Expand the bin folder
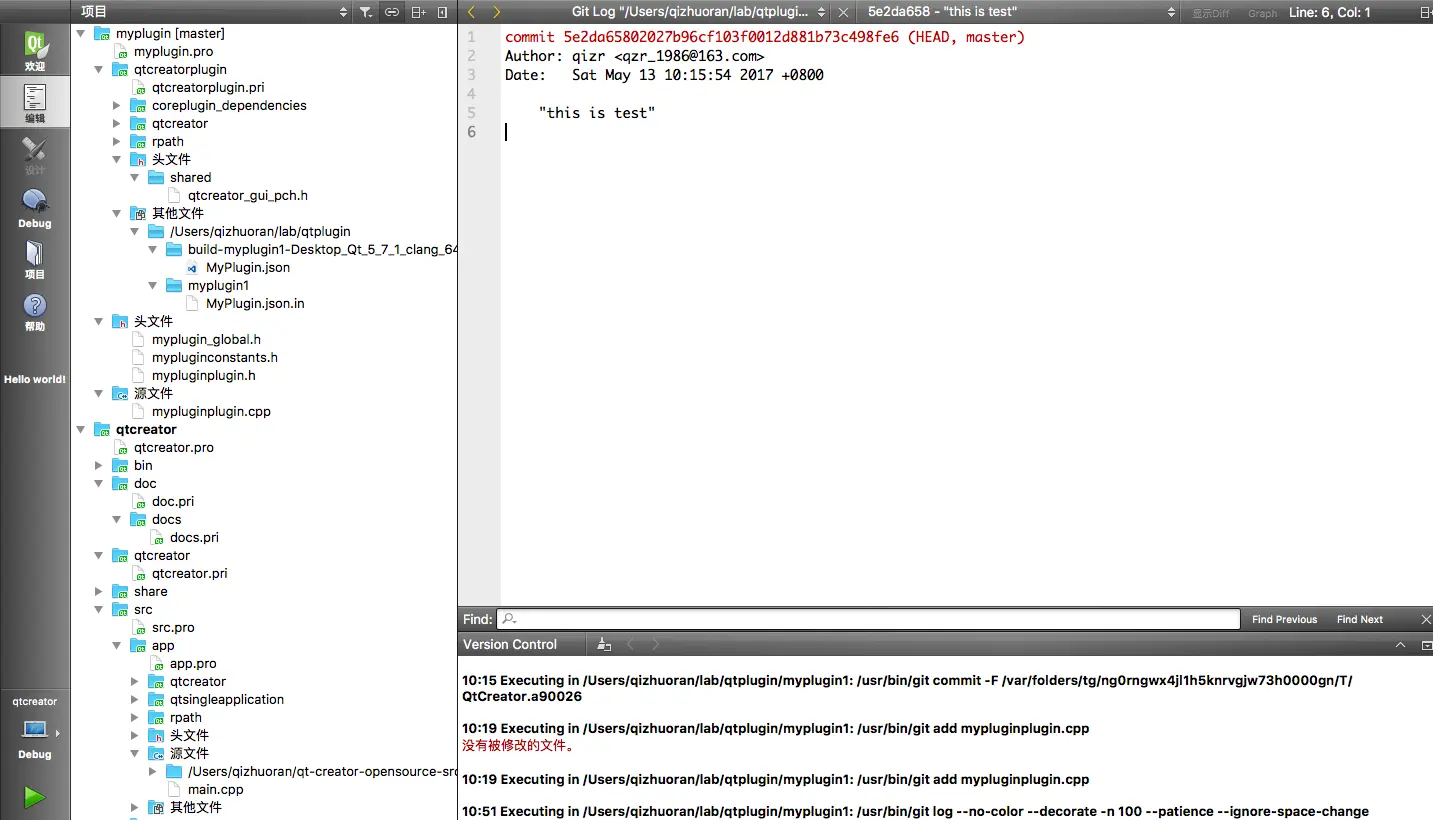Viewport: 1433px width, 820px height. [99, 465]
